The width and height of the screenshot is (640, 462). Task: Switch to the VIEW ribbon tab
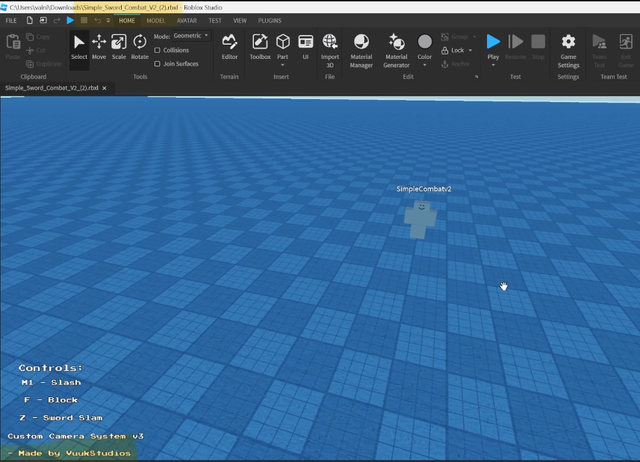click(x=240, y=20)
